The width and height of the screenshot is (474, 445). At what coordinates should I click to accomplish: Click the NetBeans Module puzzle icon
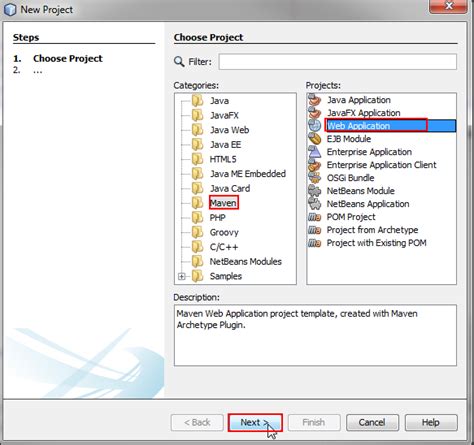pyautogui.click(x=314, y=191)
